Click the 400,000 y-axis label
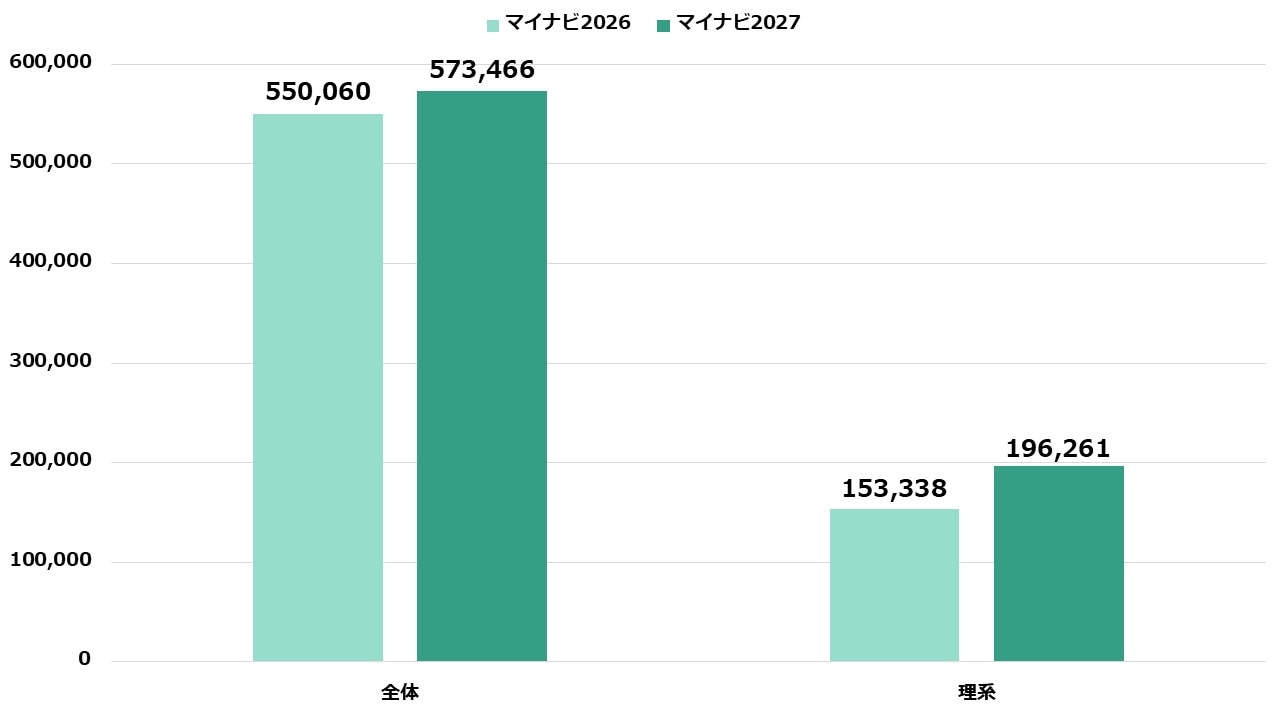The width and height of the screenshot is (1280, 720). (x=50, y=261)
